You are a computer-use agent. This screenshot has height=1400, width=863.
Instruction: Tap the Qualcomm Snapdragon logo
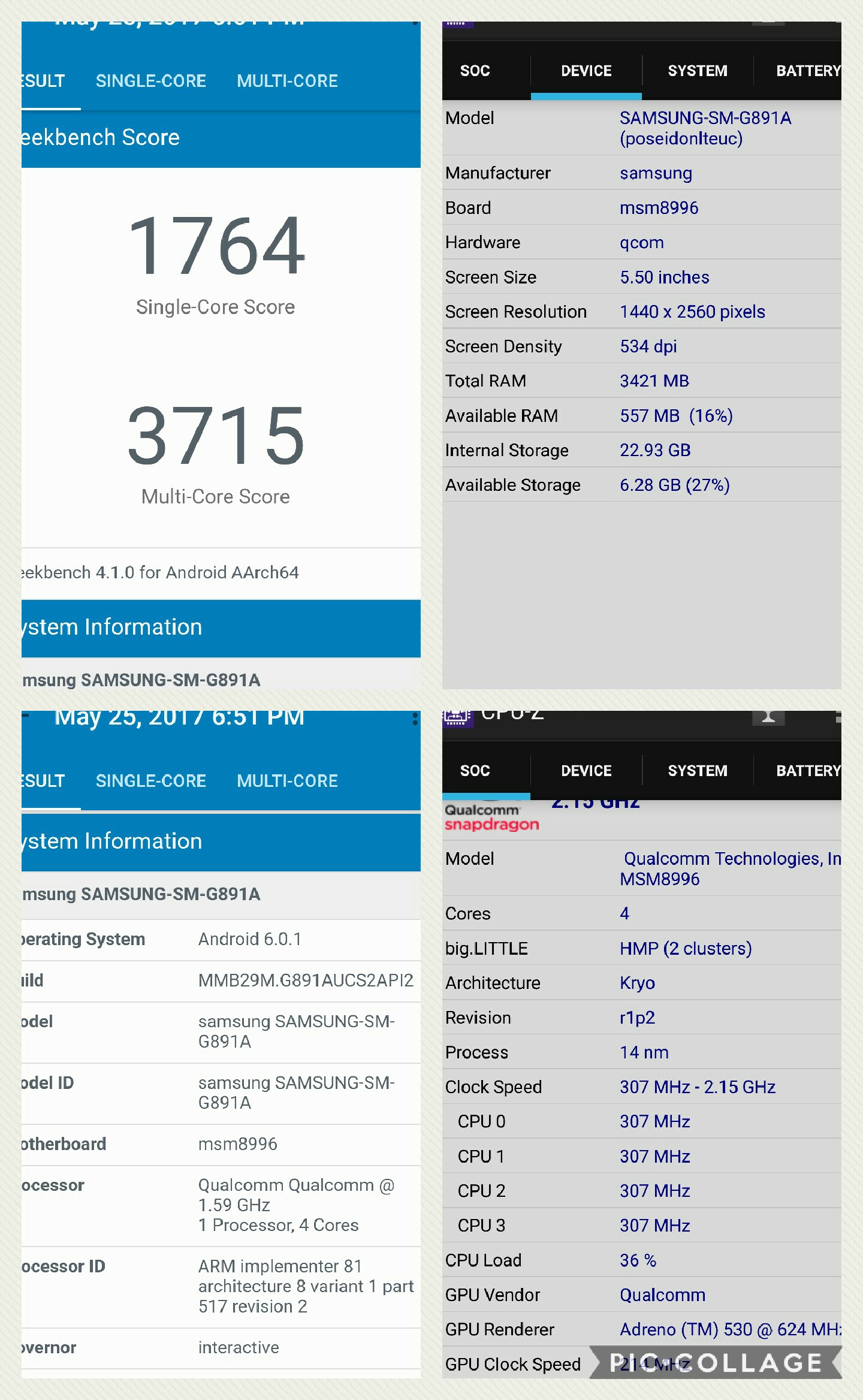491,817
